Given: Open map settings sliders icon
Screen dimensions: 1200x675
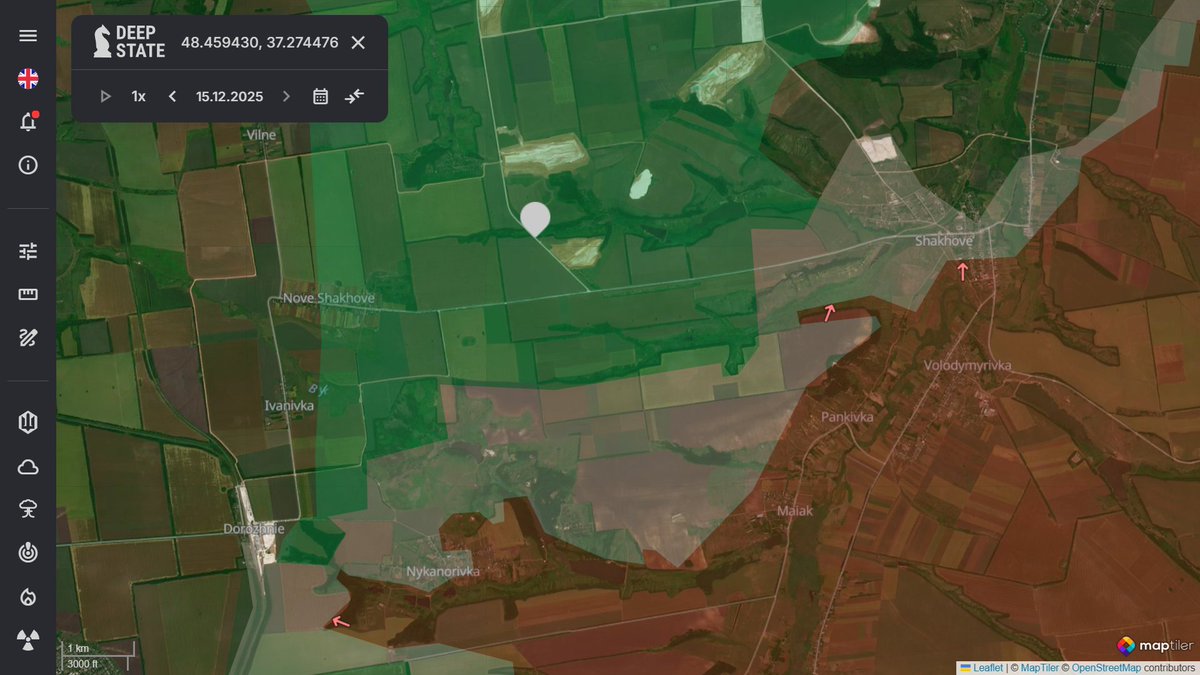Looking at the screenshot, I should pos(28,251).
